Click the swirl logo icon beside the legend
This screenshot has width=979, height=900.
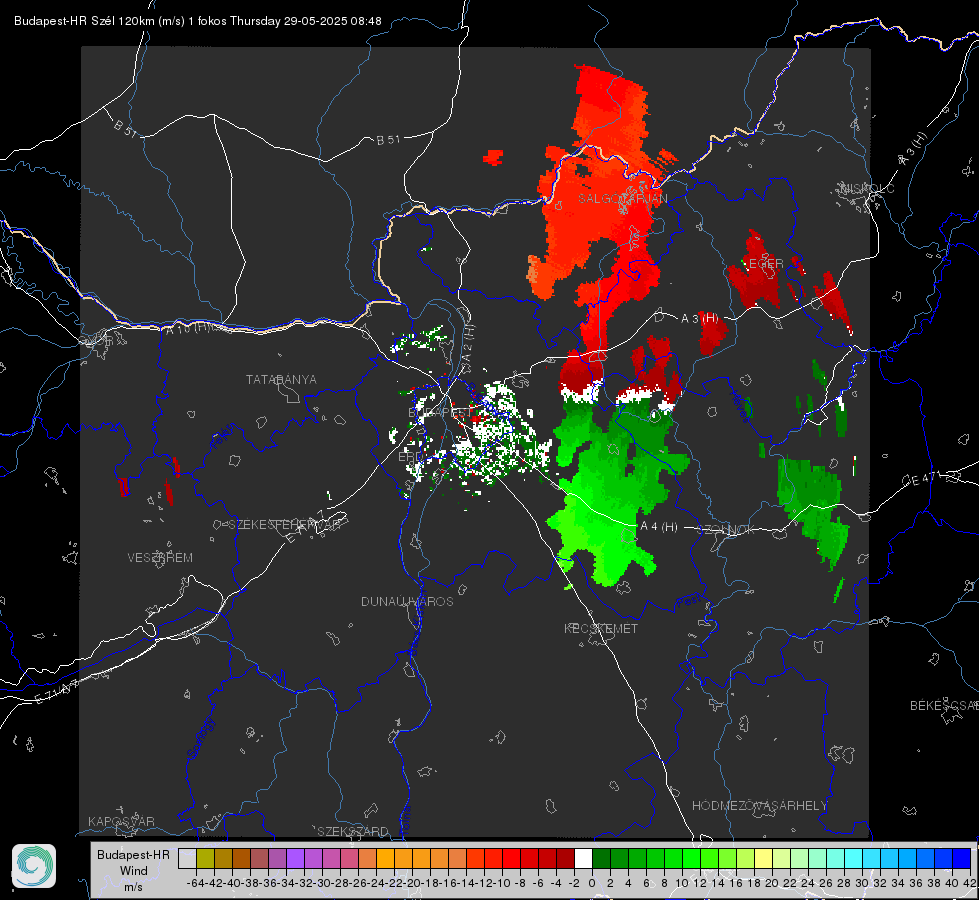pos(34,866)
